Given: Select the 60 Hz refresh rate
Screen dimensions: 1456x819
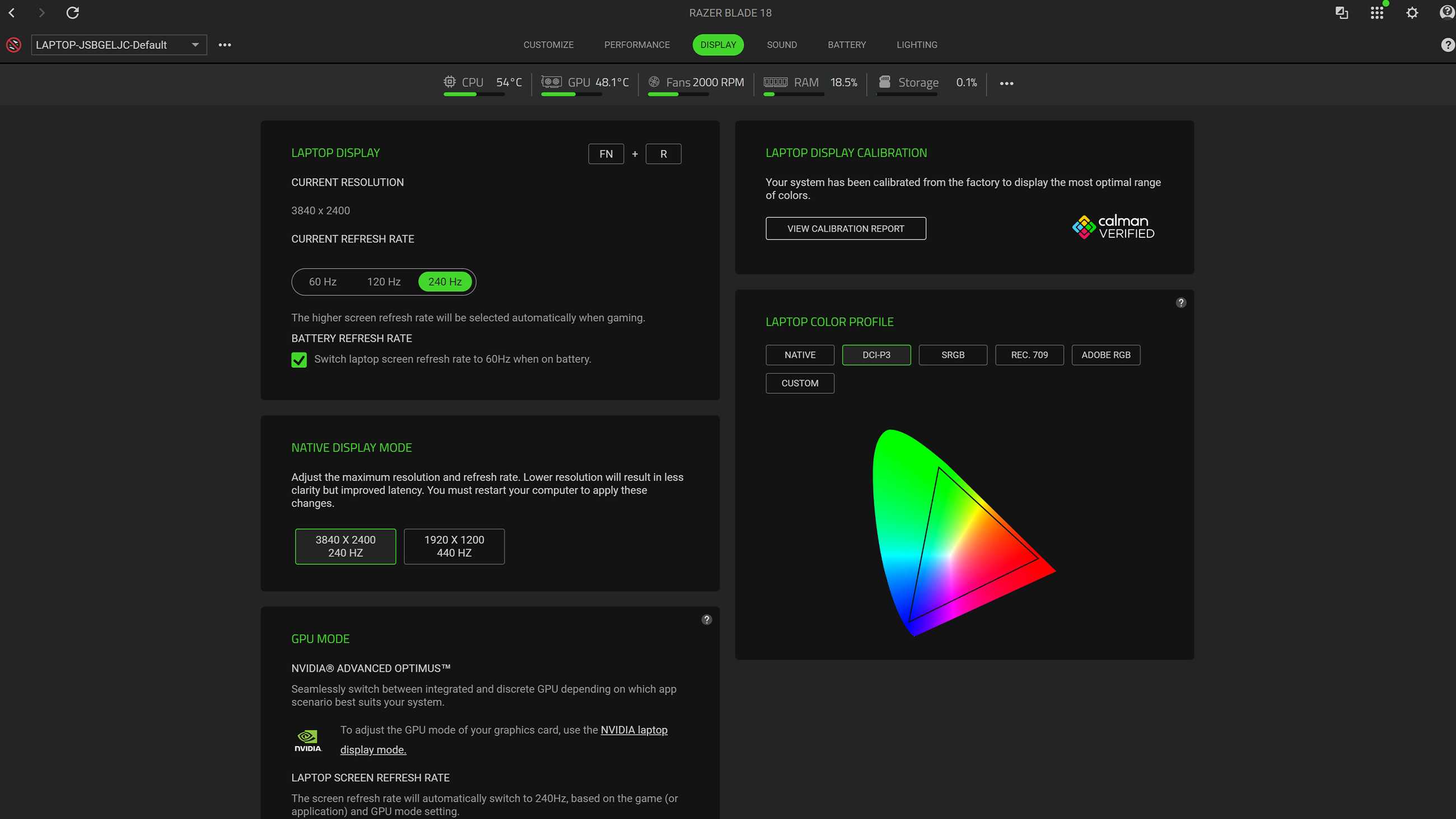Looking at the screenshot, I should point(321,282).
